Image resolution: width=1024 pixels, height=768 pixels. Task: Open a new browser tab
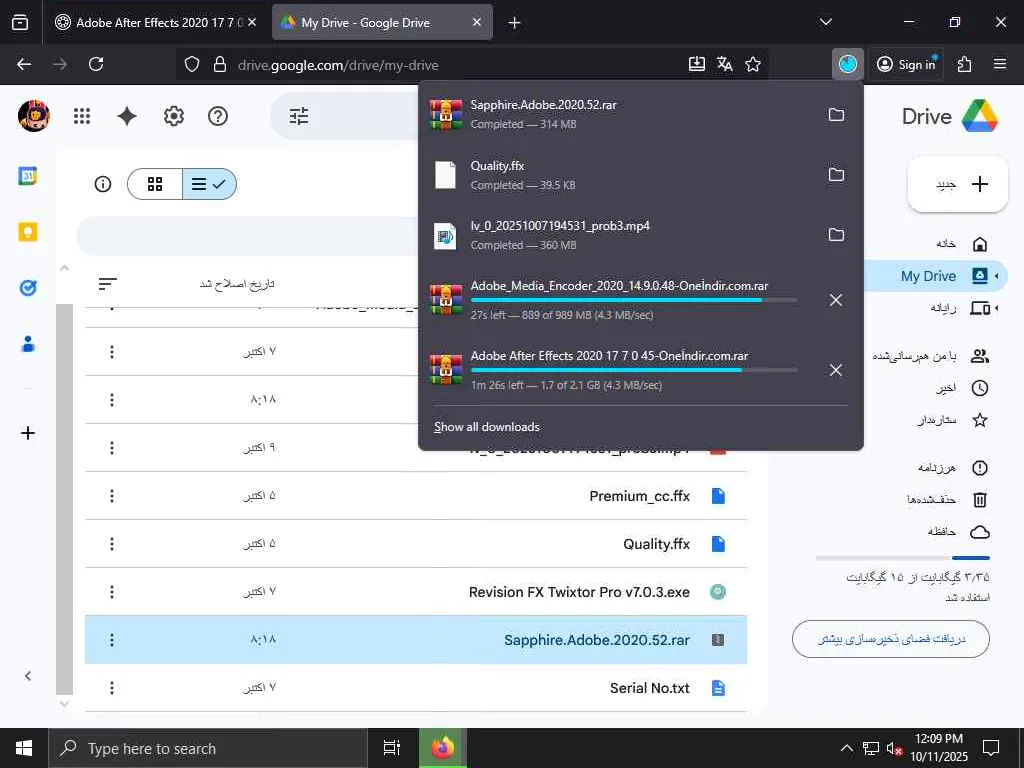tap(515, 22)
